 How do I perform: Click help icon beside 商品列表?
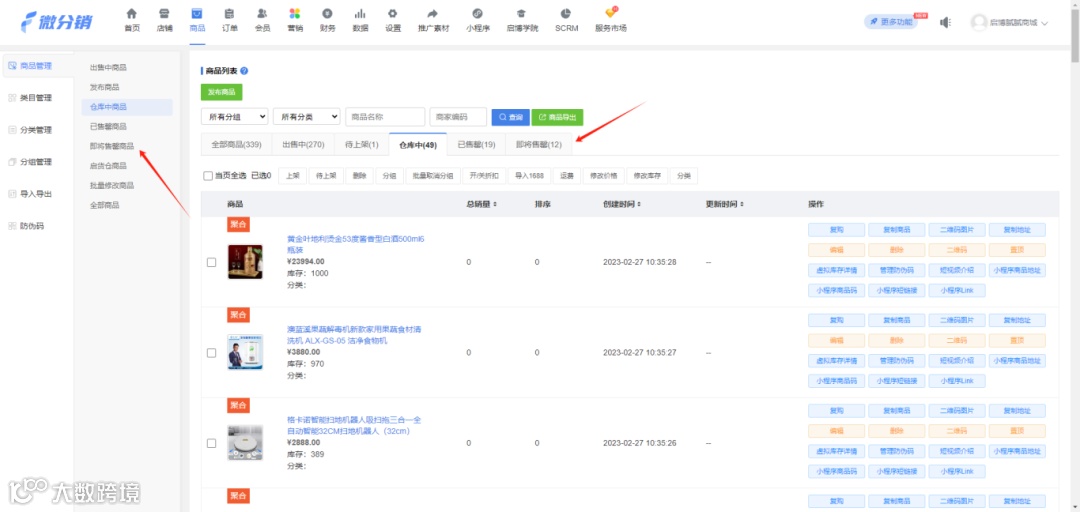[244, 71]
